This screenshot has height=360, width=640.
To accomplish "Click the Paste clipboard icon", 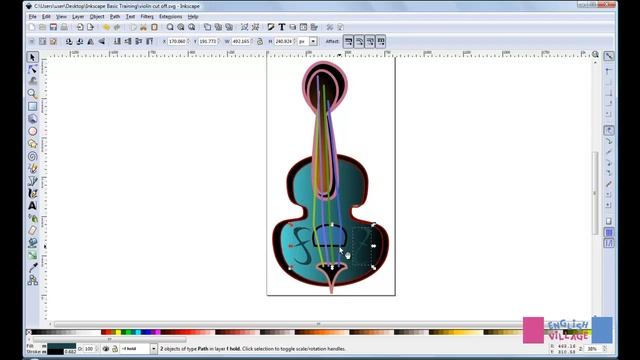I will (x=154, y=27).
